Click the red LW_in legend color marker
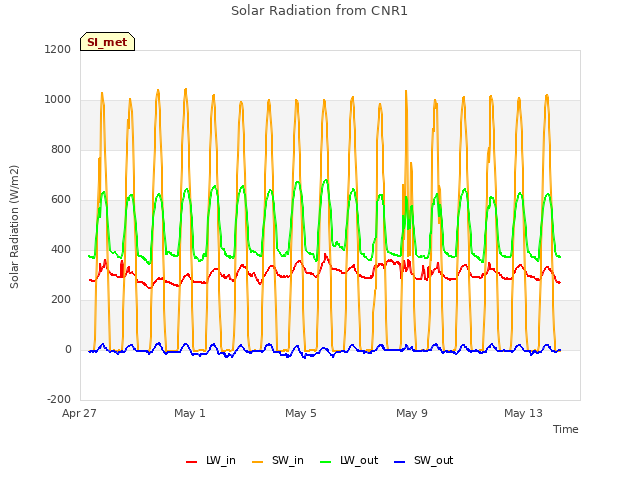Viewport: 640px width, 480px height. 191,462
